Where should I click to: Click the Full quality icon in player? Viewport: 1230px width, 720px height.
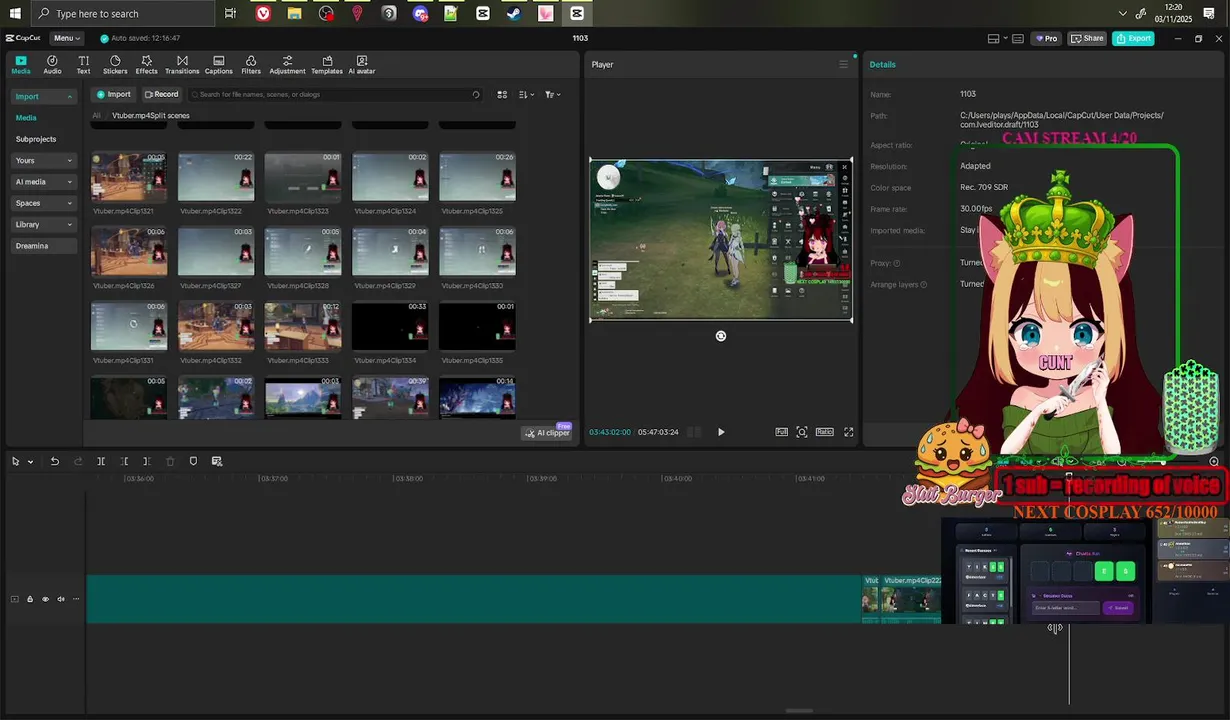(x=782, y=432)
